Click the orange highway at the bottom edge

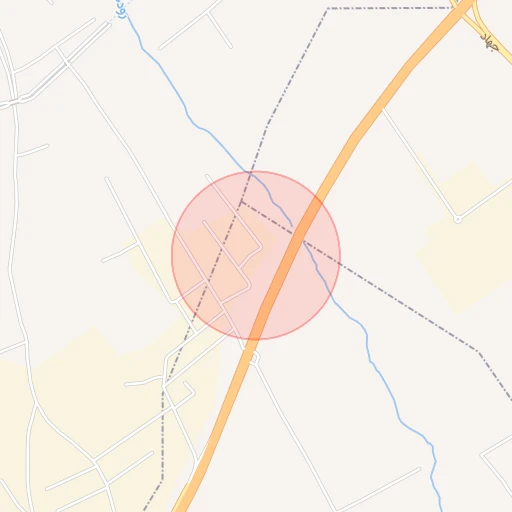(x=182, y=503)
